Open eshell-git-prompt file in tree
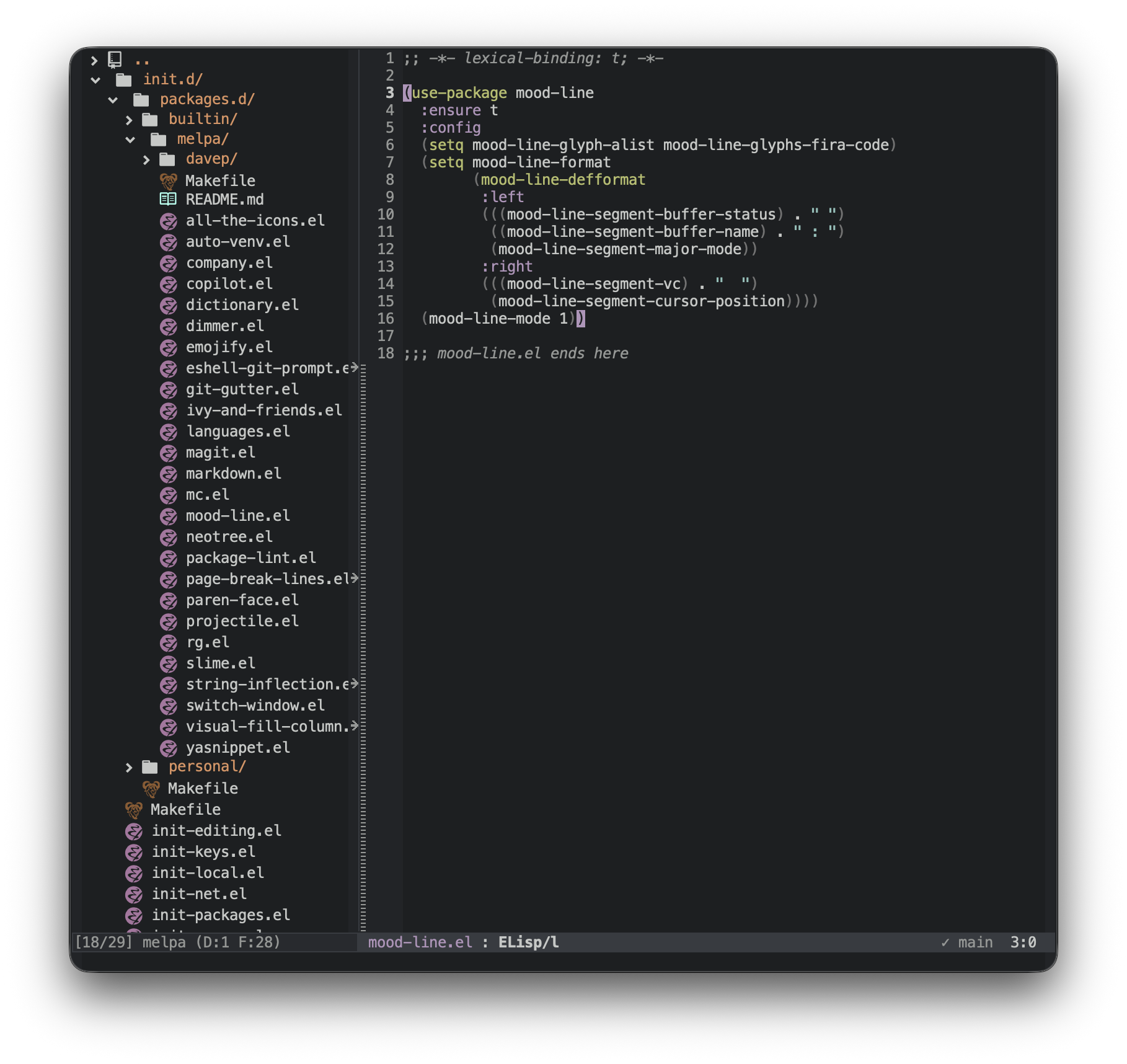 coord(268,368)
